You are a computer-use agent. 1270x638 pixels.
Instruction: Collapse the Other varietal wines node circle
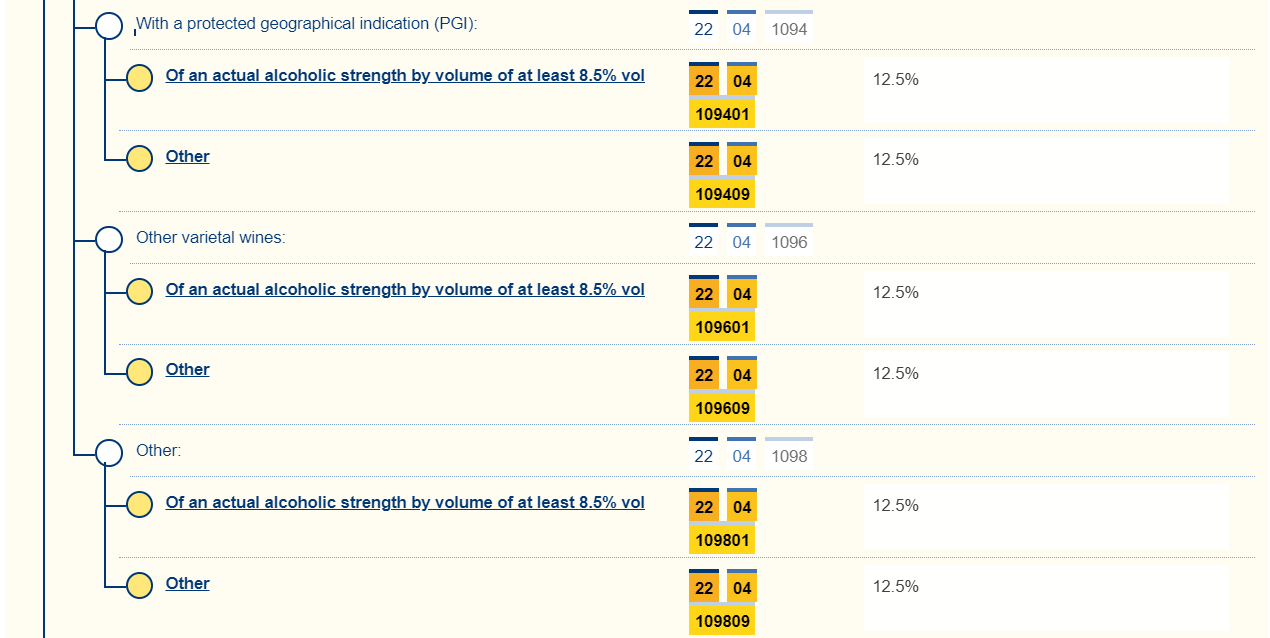(x=109, y=239)
